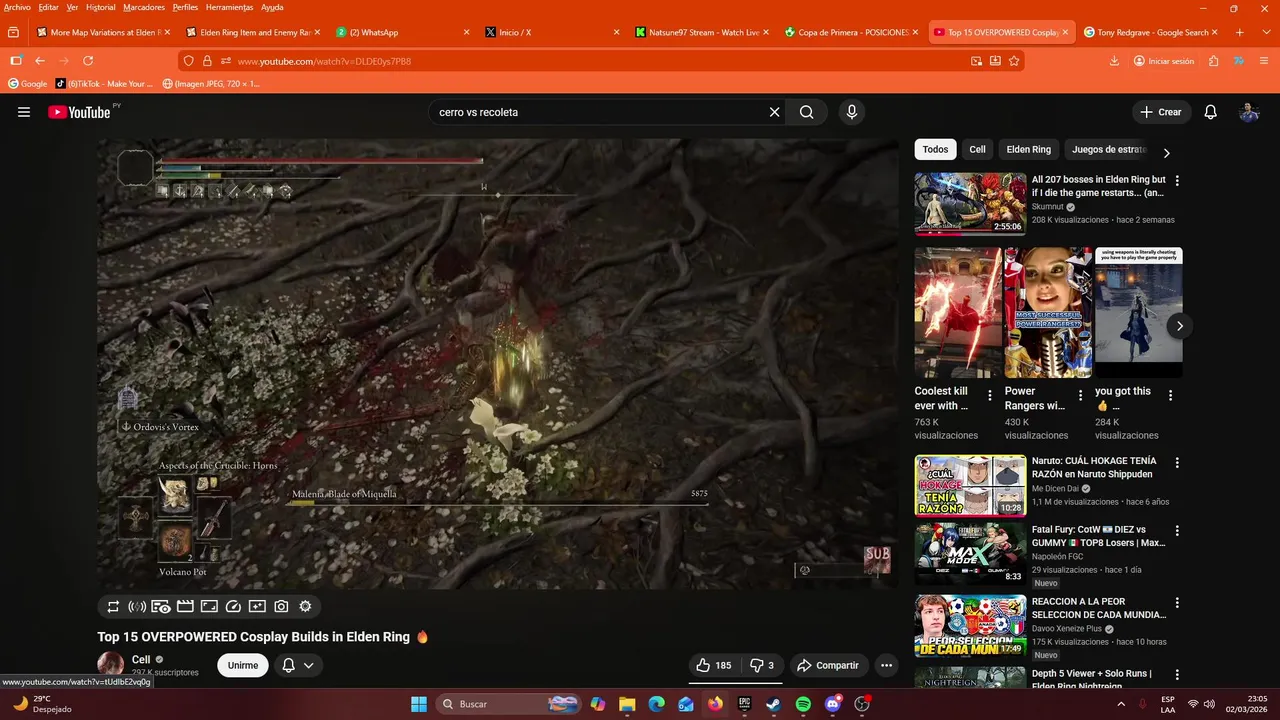
Task: Reload the page with the refresh icon
Action: 88,61
